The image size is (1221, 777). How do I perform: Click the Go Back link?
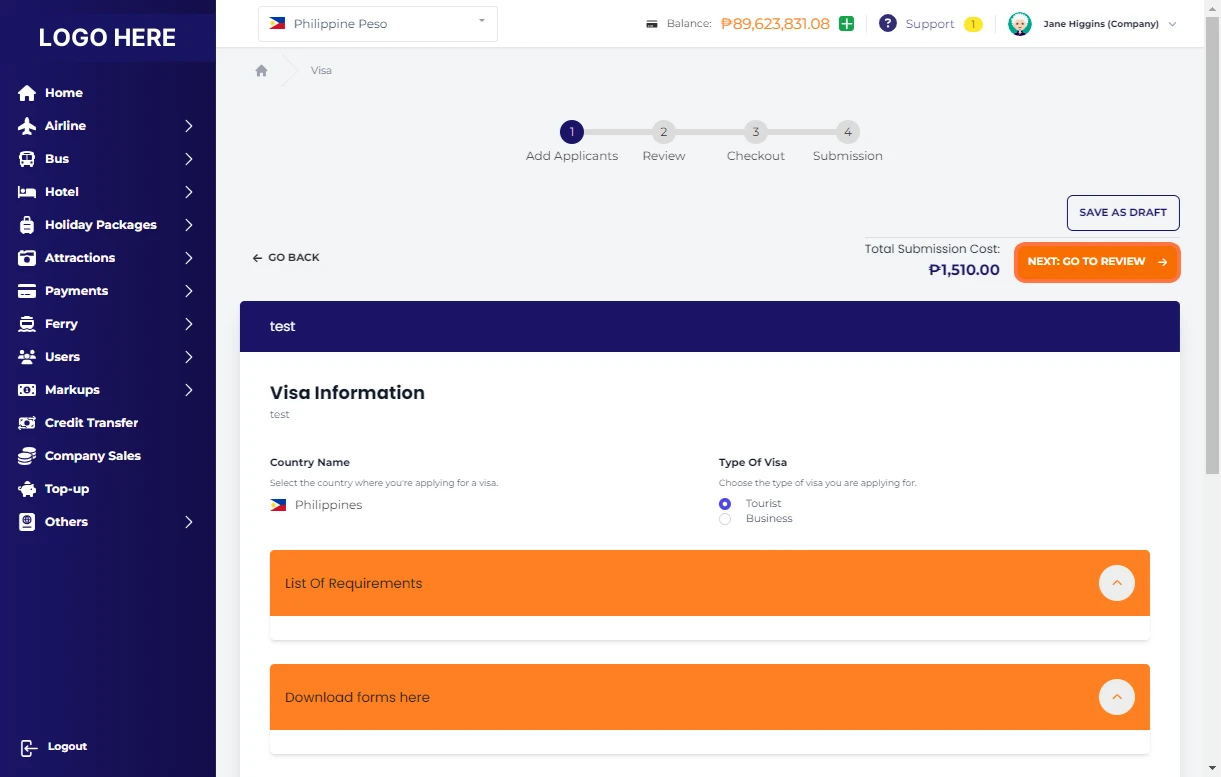pyautogui.click(x=286, y=258)
